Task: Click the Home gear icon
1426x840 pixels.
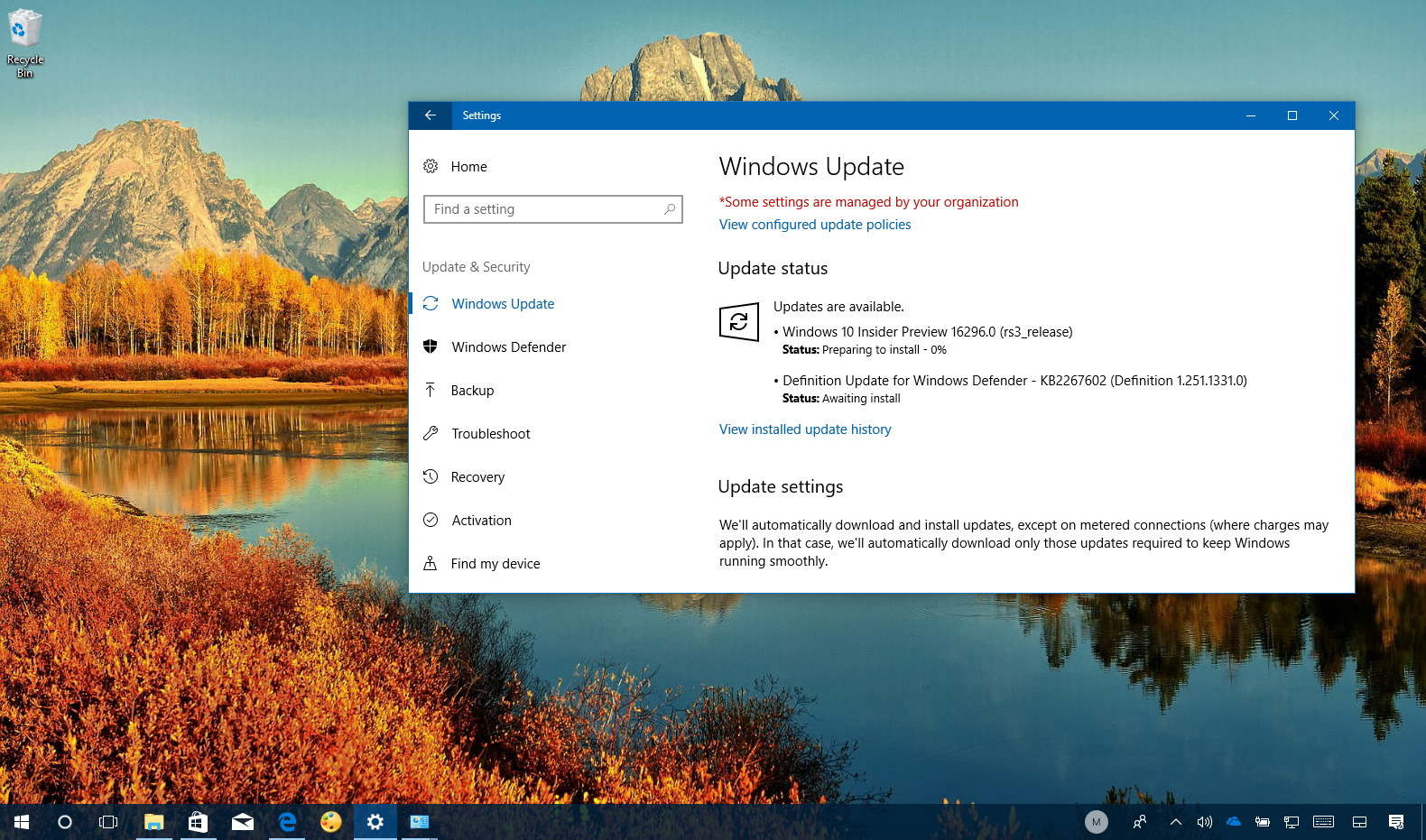Action: coord(431,166)
